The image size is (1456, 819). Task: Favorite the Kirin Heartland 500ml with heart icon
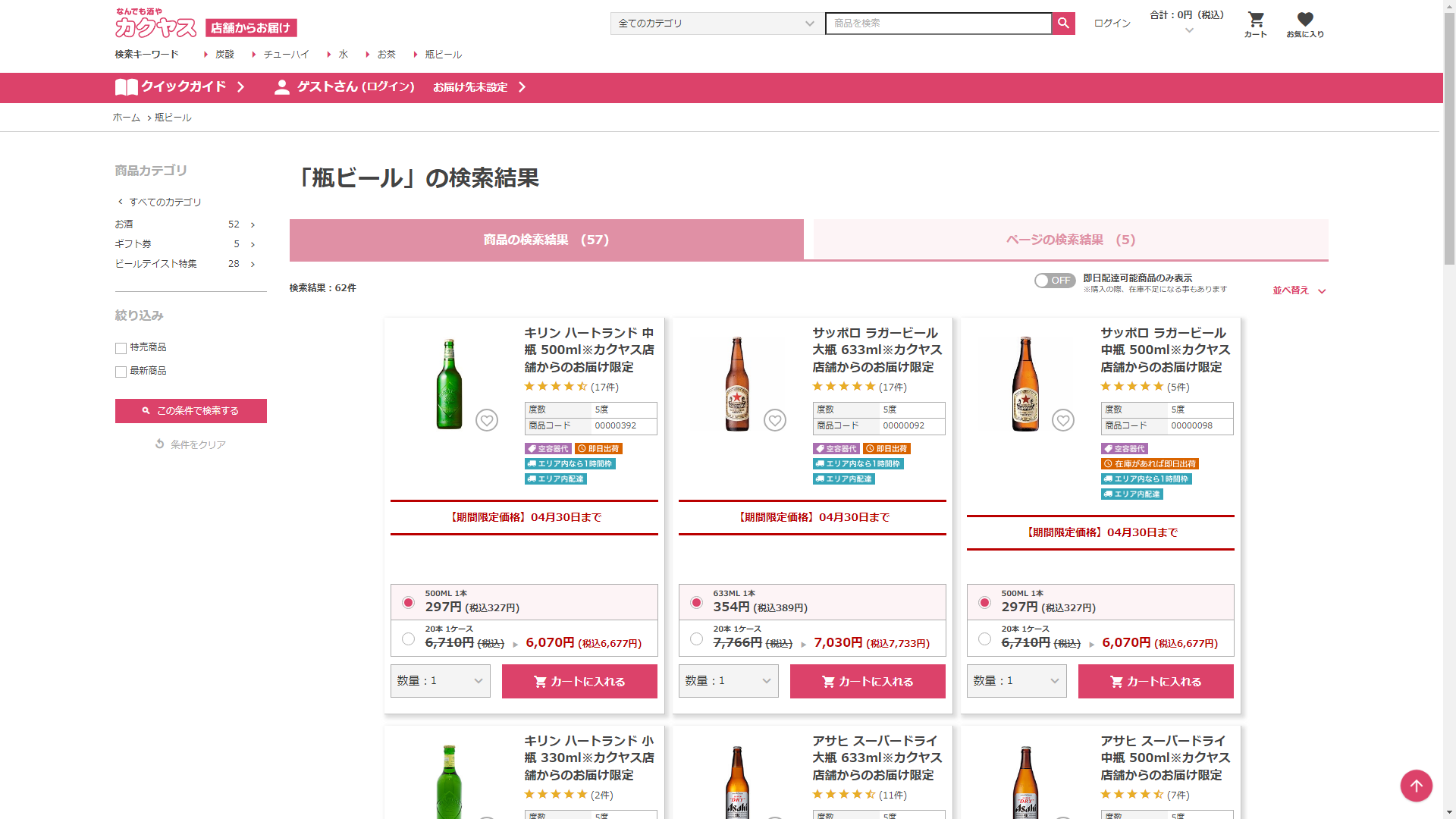click(487, 420)
